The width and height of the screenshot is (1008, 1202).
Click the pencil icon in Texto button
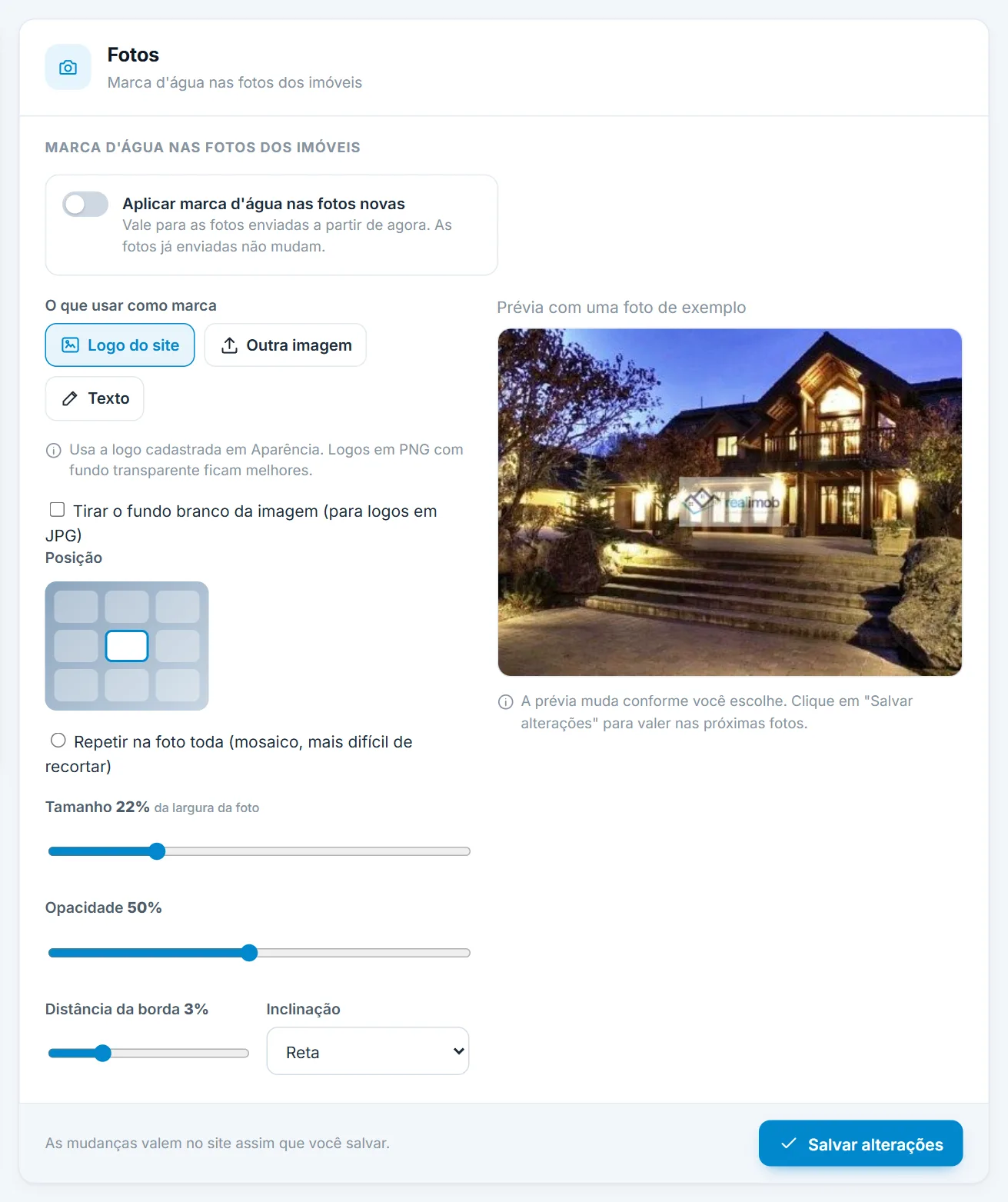point(70,398)
